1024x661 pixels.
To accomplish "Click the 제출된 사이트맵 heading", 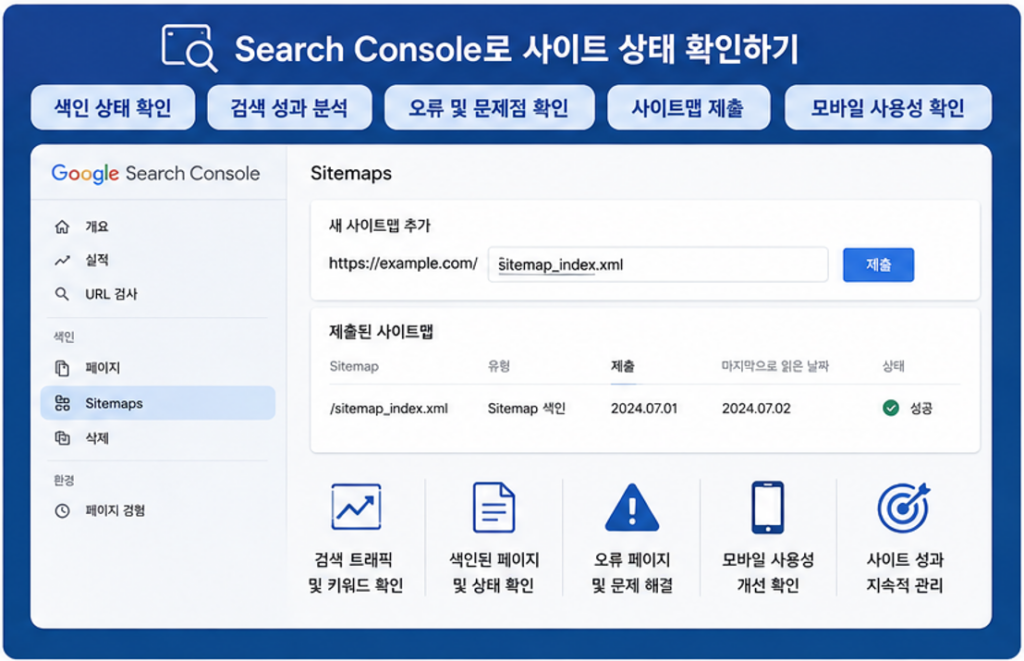I will 381,332.
